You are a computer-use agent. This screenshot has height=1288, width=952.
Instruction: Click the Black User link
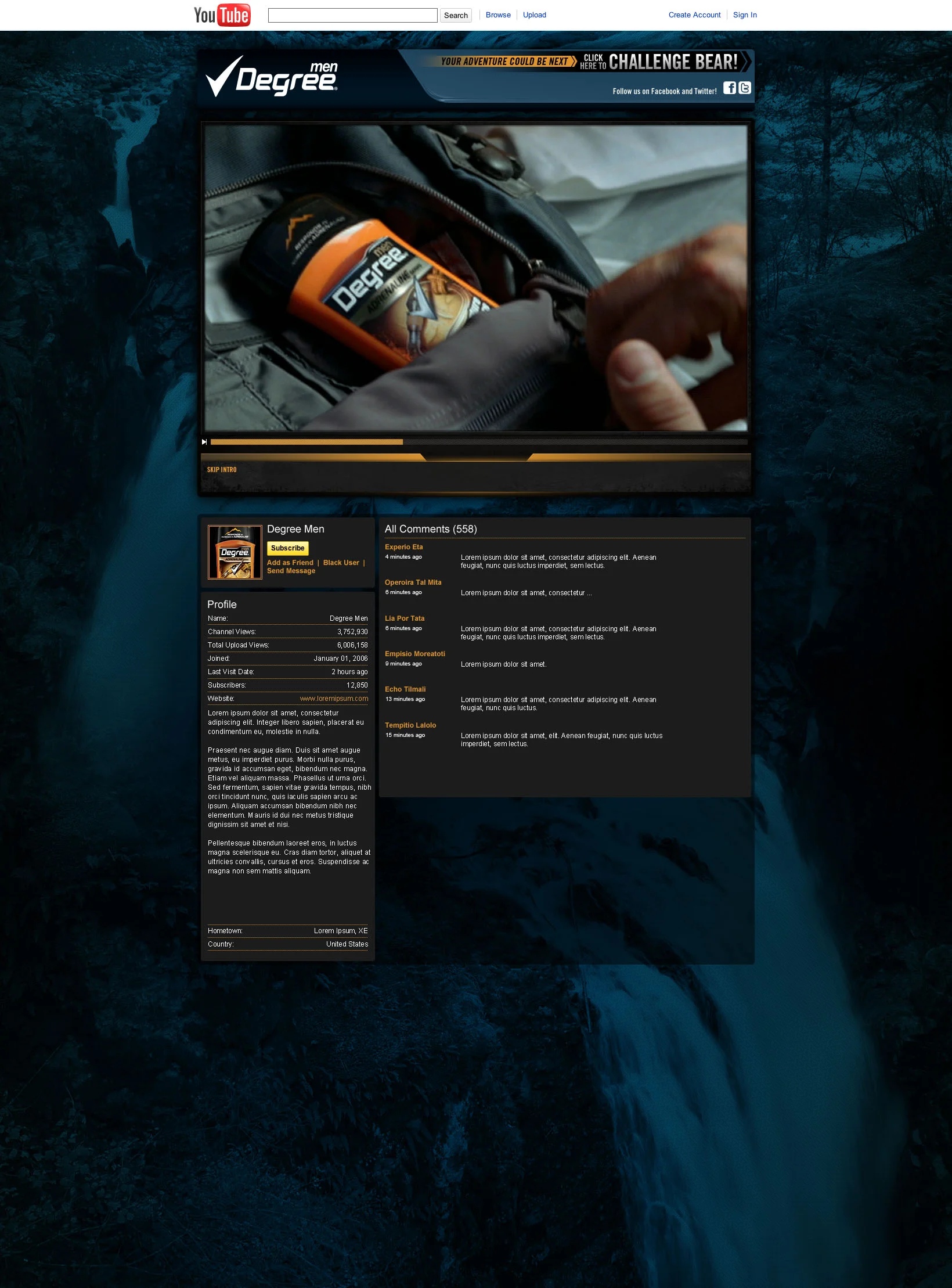pos(341,563)
